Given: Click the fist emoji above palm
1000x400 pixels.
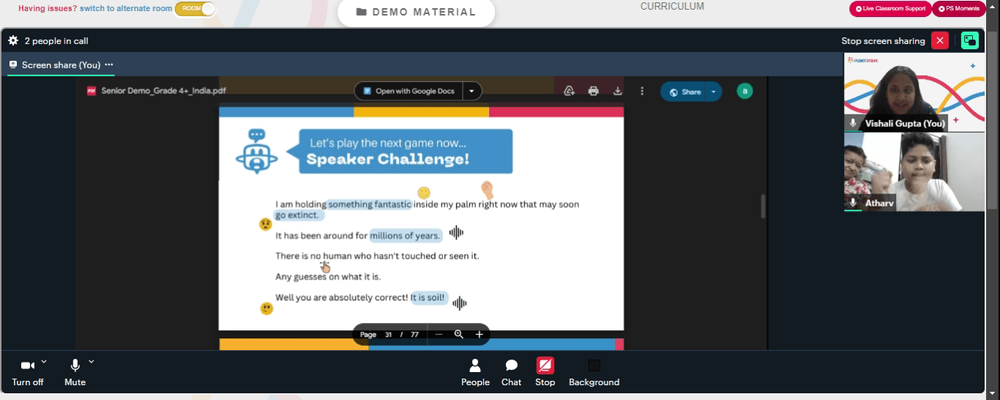Looking at the screenshot, I should 487,189.
